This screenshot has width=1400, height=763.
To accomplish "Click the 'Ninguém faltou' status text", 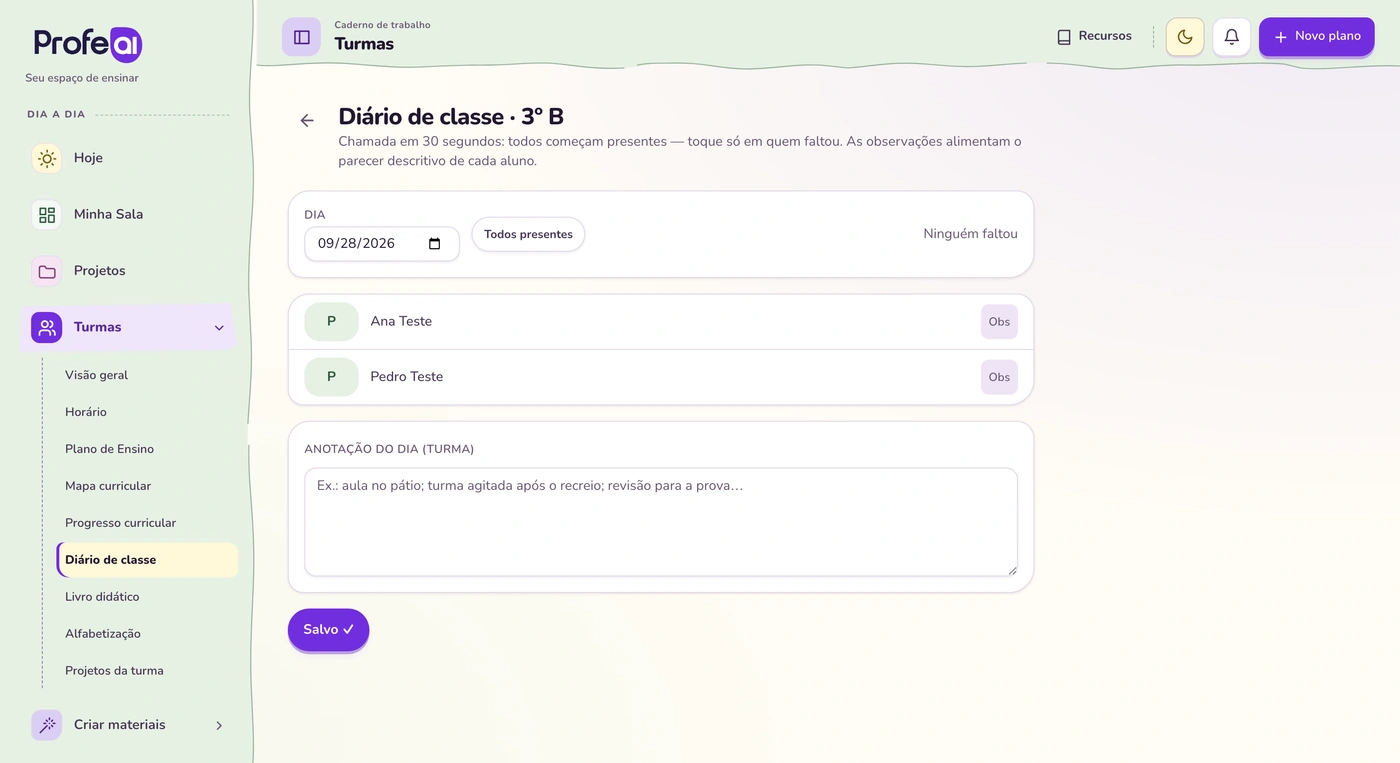I will point(970,234).
